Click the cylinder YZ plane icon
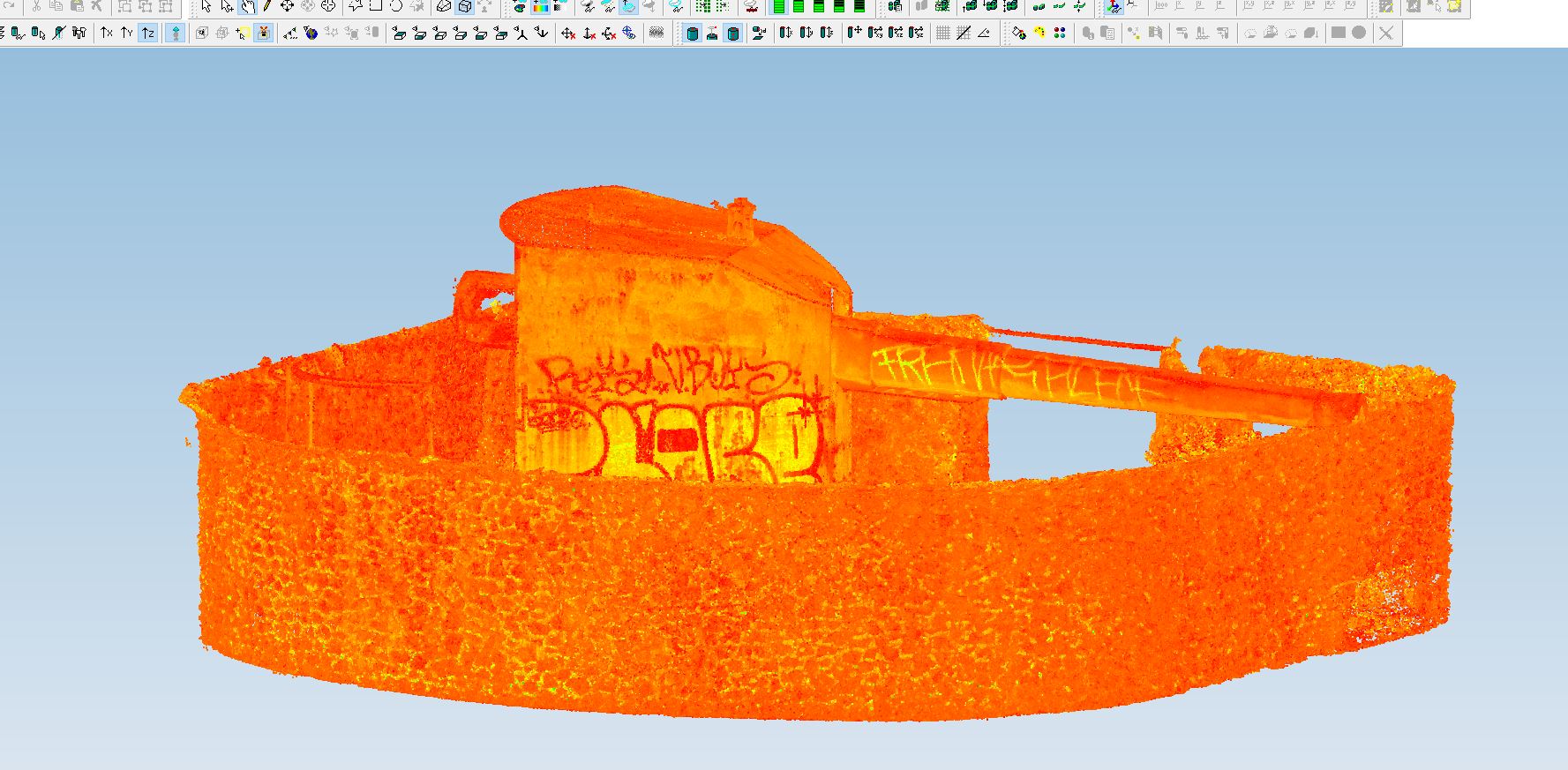Image resolution: width=1568 pixels, height=770 pixels. 916,33
